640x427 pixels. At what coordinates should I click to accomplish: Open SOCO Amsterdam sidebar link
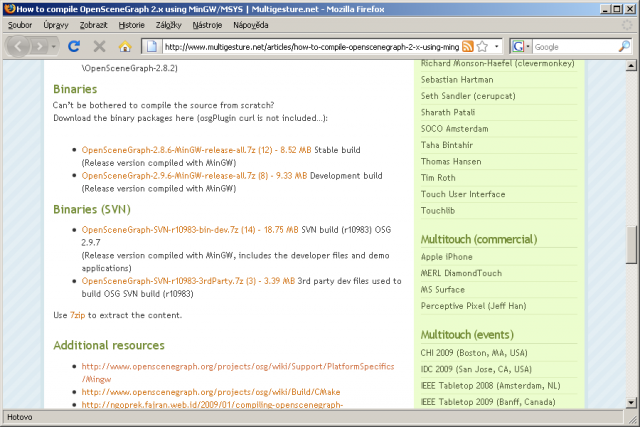click(454, 129)
